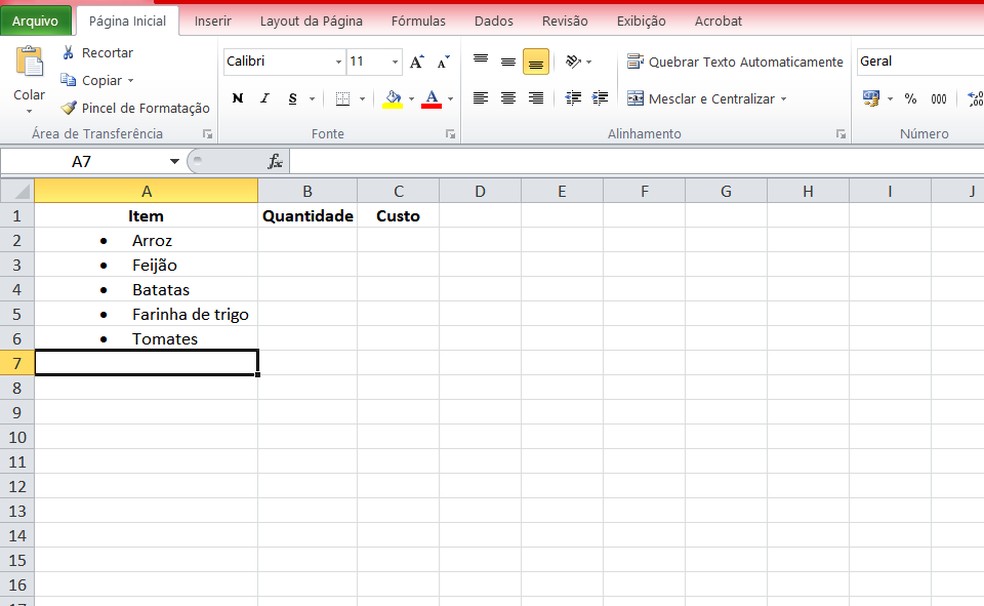
Task: Enable Quebrar Texto Automaticamente wrapping
Action: tap(735, 61)
